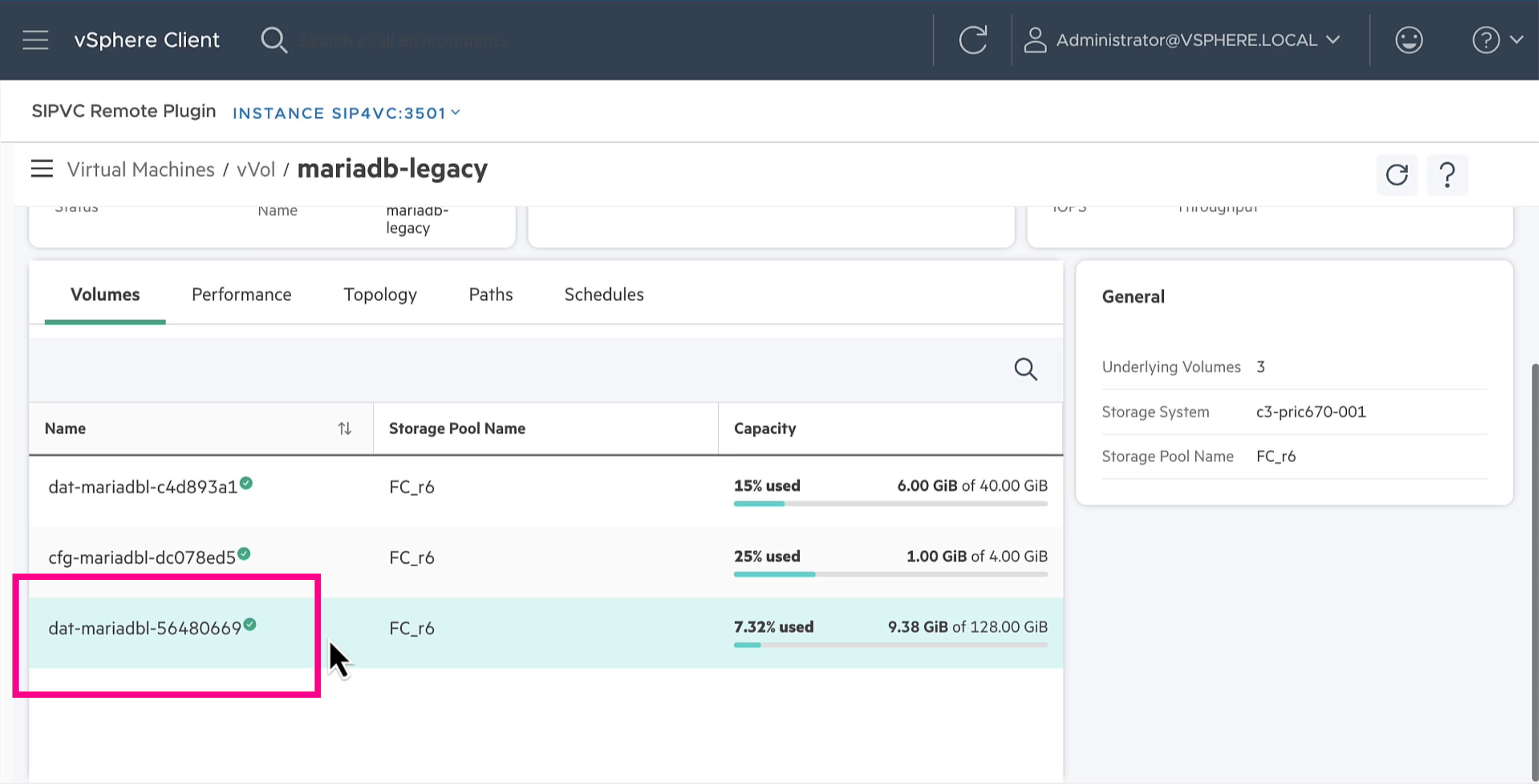This screenshot has height=784, width=1539.
Task: Switch to the Topology tab
Action: pyautogui.click(x=380, y=295)
